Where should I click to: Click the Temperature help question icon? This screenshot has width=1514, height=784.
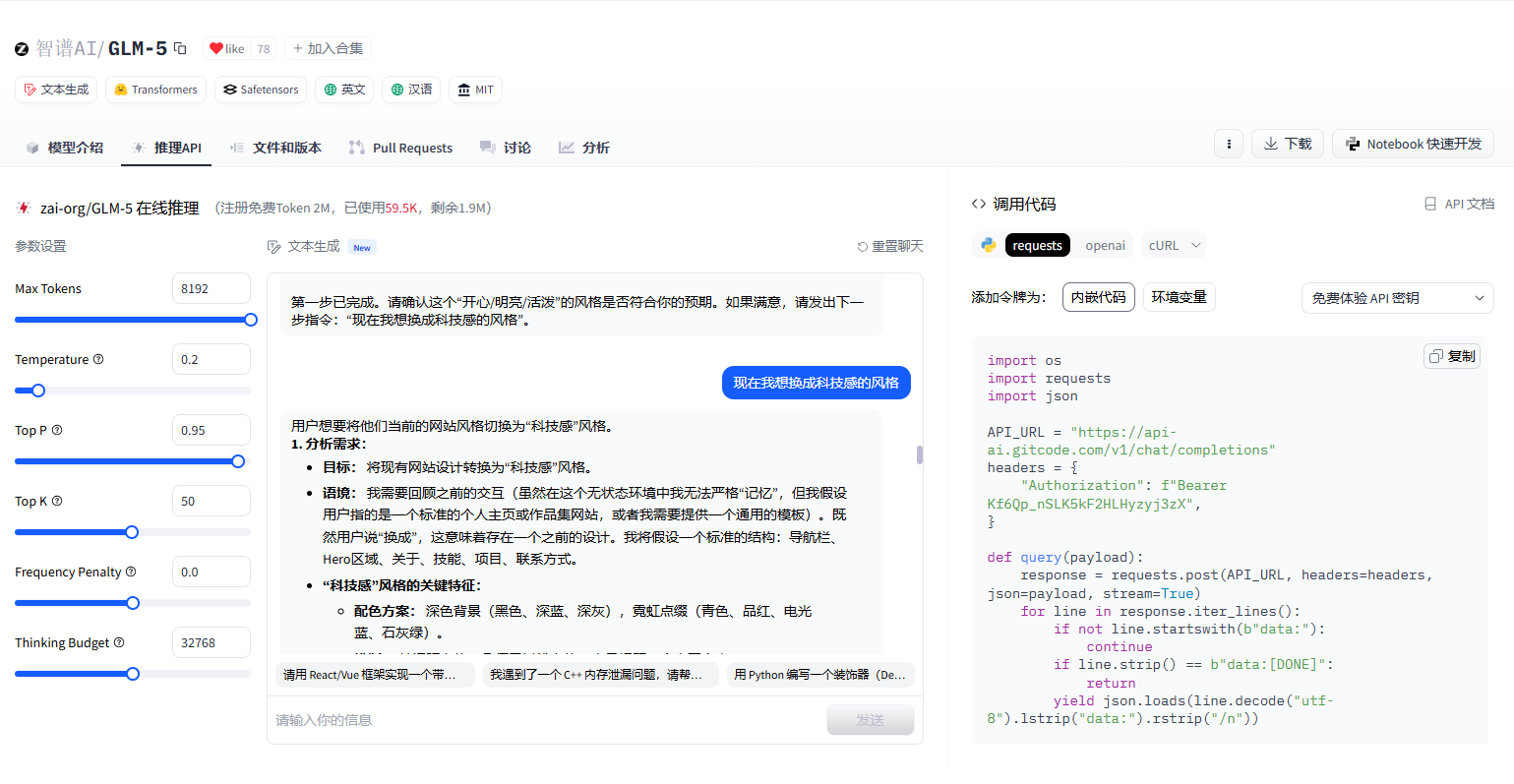click(x=98, y=359)
